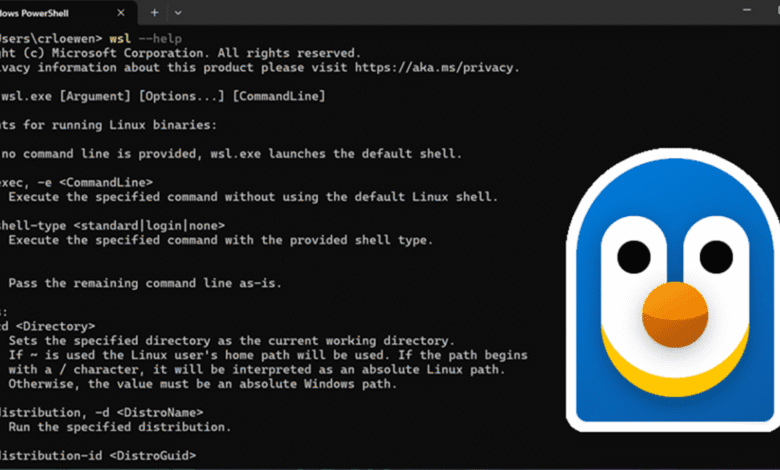
Task: Click 'Execute the specified command with the provided shell type' line
Action: click(x=220, y=240)
